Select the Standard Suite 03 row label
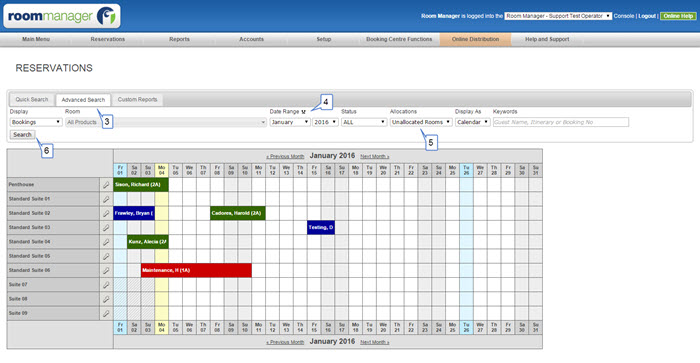The height and width of the screenshot is (363, 700). click(x=53, y=227)
